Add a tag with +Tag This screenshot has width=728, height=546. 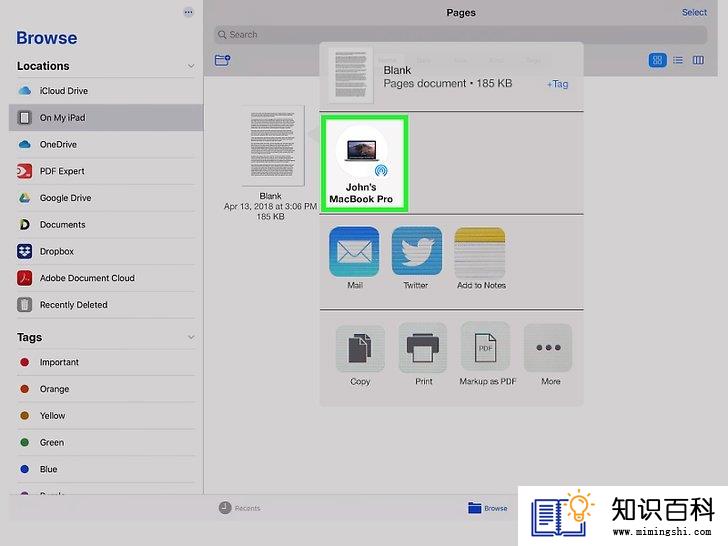tap(557, 84)
